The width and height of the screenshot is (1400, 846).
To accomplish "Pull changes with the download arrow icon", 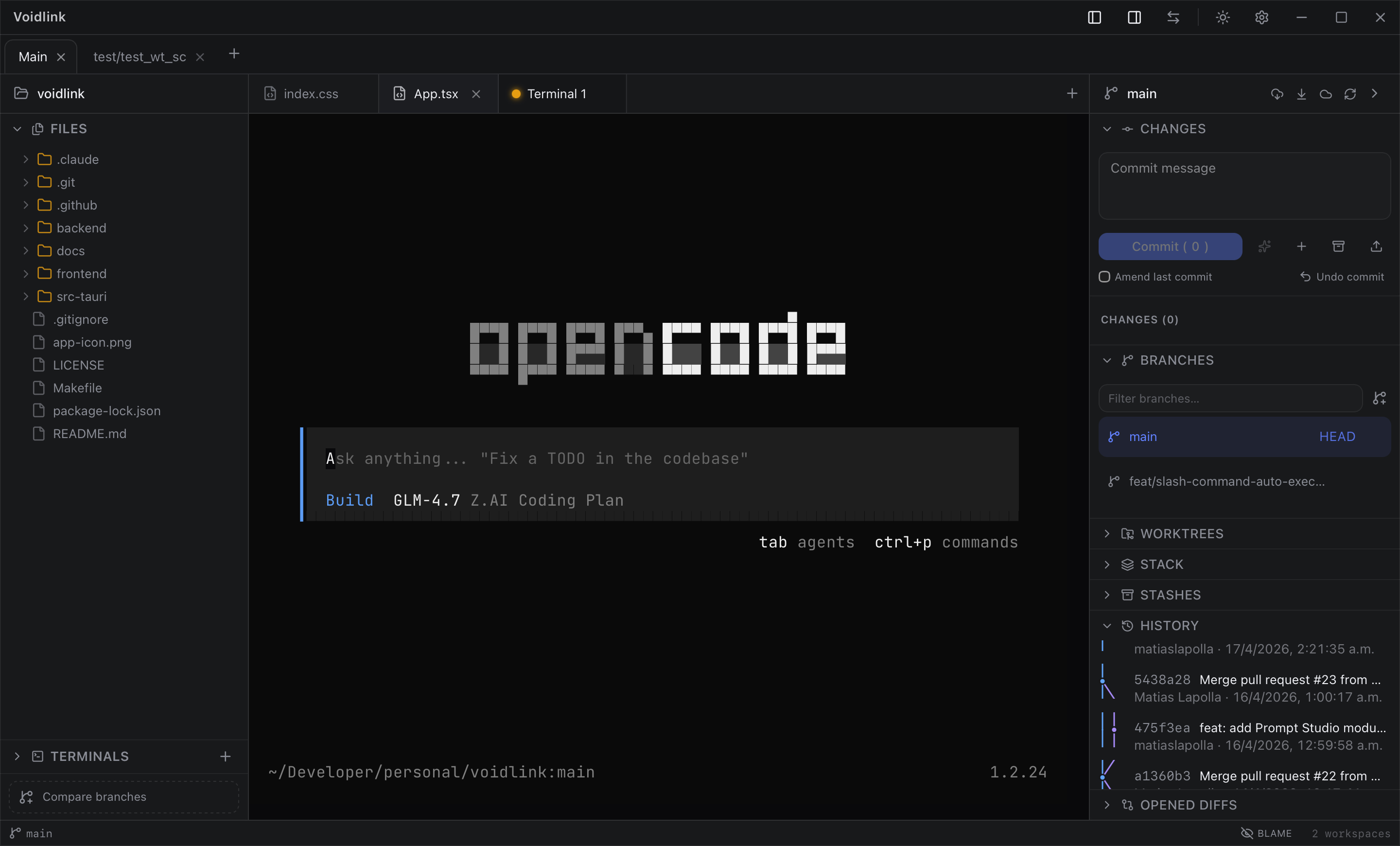I will [x=1301, y=94].
